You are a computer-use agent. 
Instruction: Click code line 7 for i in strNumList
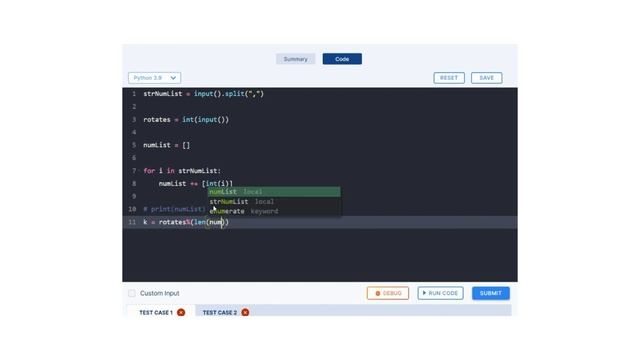pos(182,171)
